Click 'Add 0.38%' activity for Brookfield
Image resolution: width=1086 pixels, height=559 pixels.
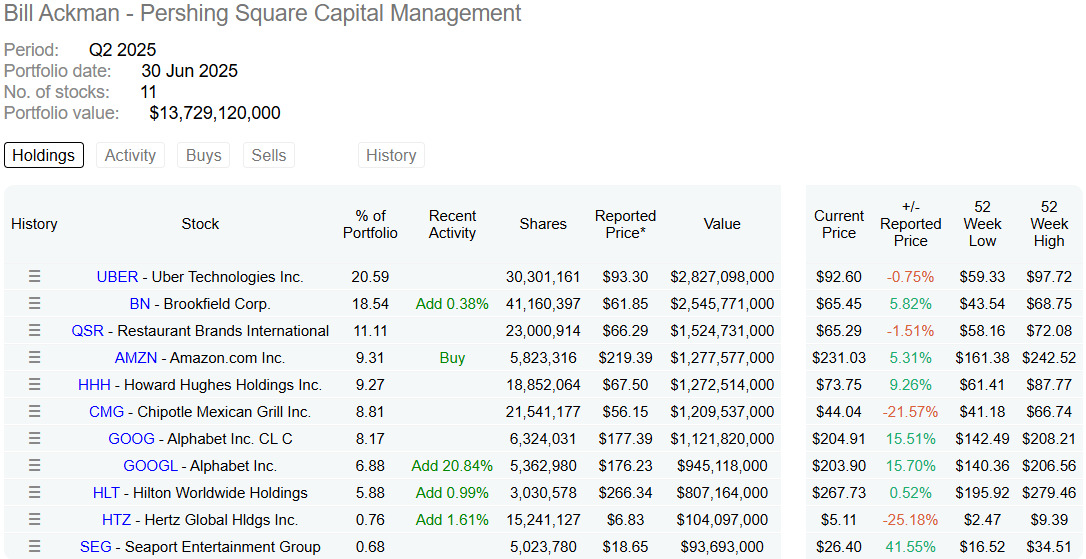[x=452, y=304]
